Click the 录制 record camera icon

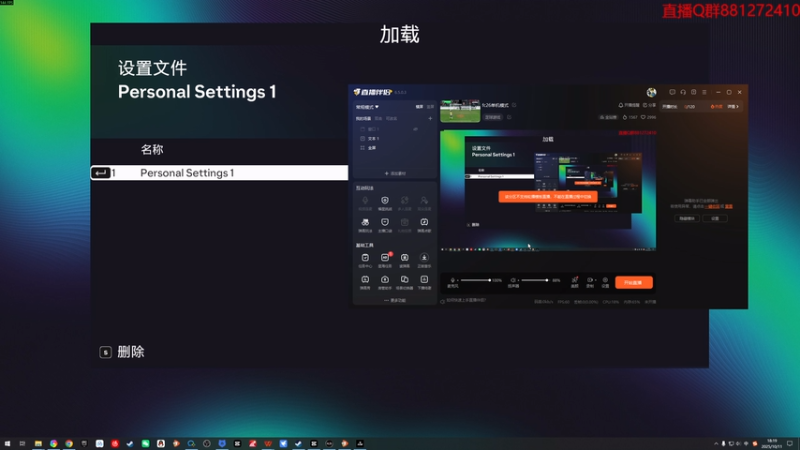coord(590,280)
